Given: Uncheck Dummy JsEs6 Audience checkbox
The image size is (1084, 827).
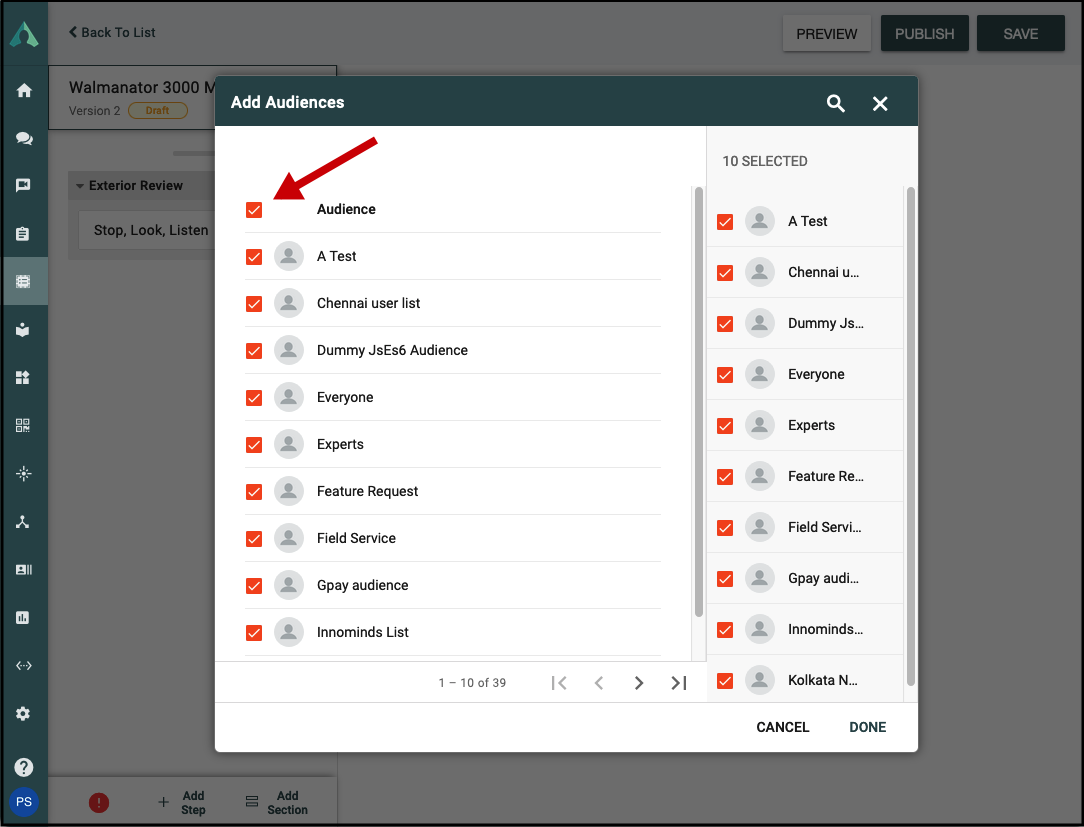Looking at the screenshot, I should click(x=254, y=351).
